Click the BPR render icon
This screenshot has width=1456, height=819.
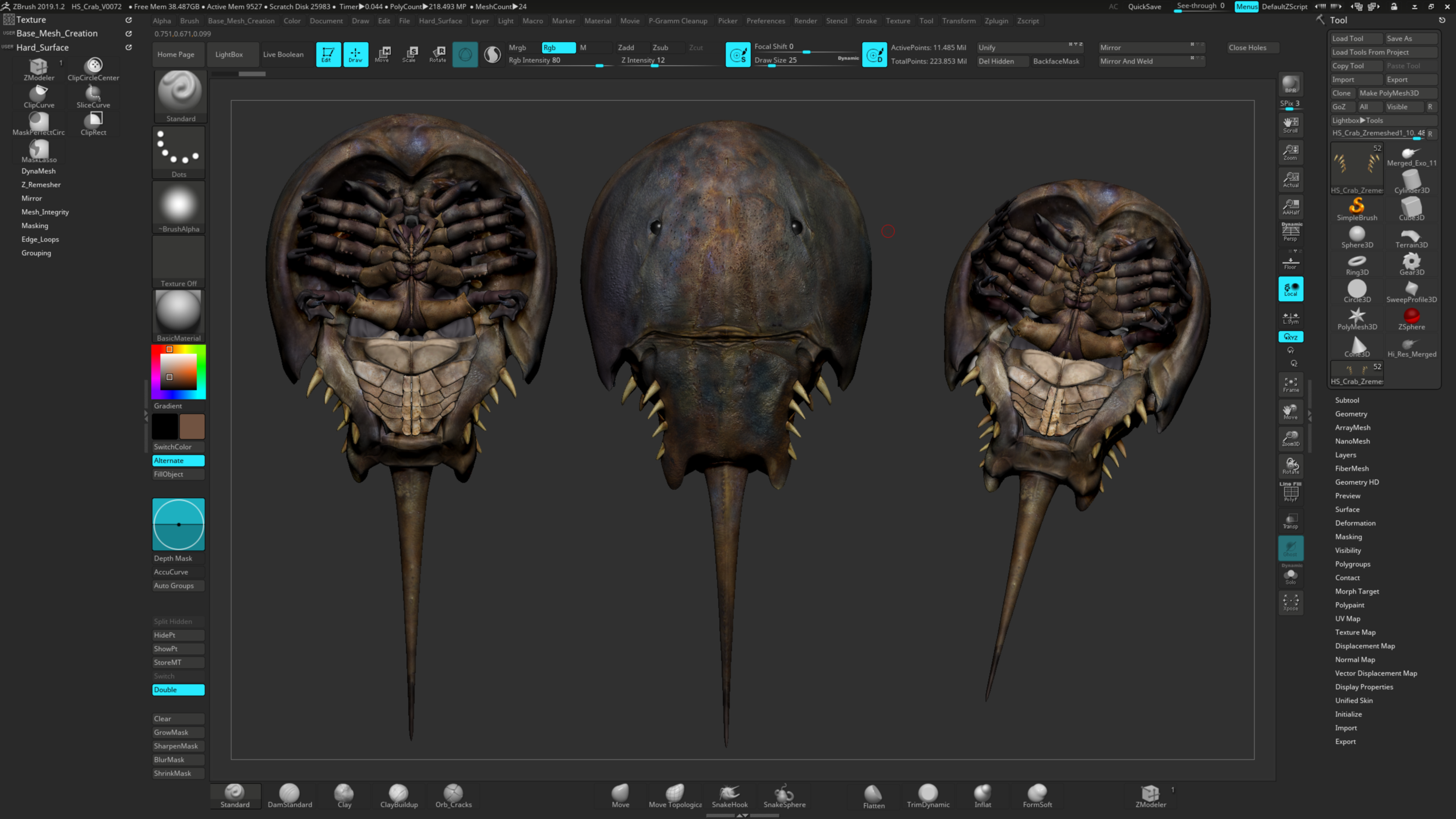click(1291, 84)
